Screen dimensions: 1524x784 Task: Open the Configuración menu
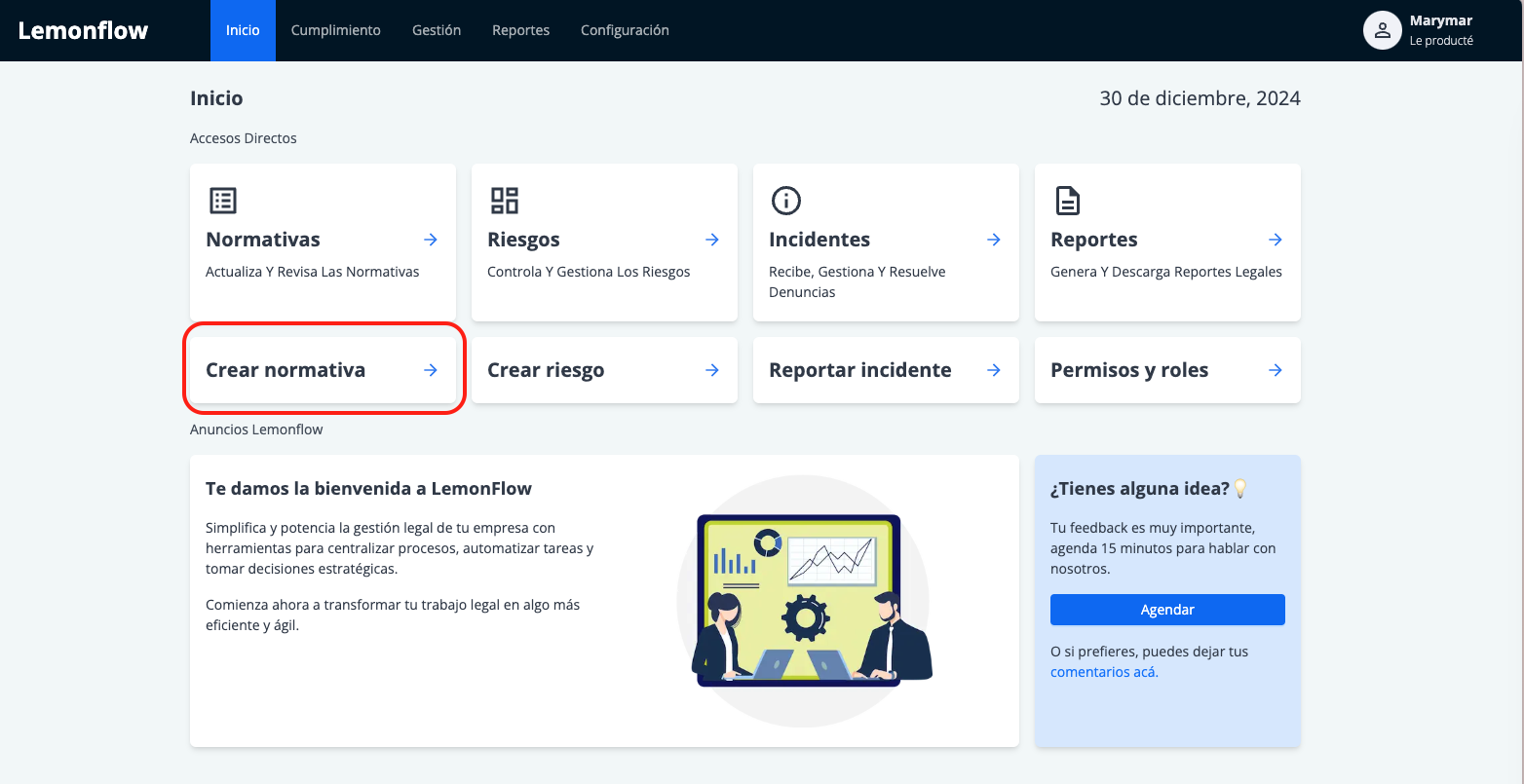[x=625, y=30]
